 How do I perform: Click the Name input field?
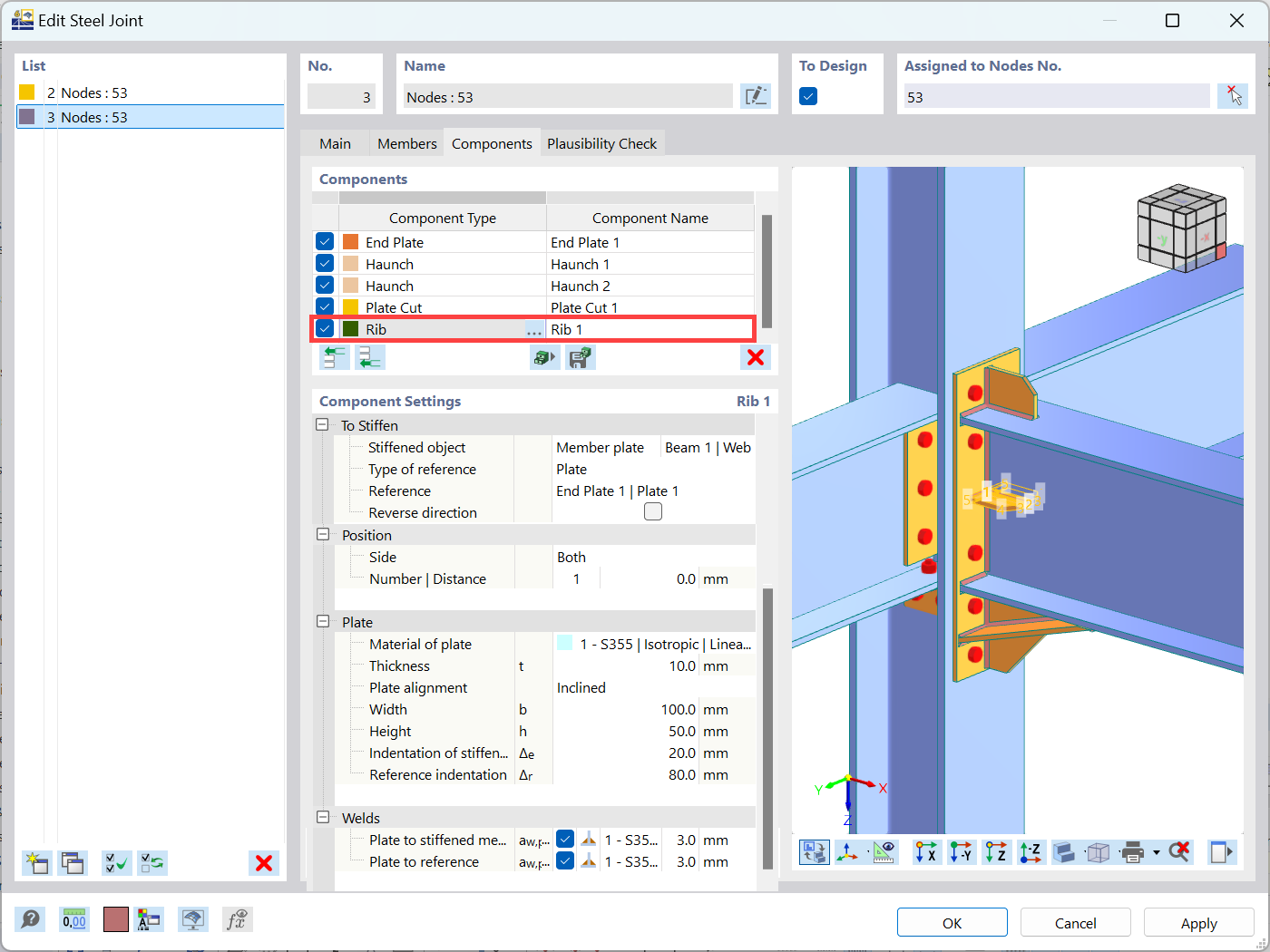pos(567,96)
